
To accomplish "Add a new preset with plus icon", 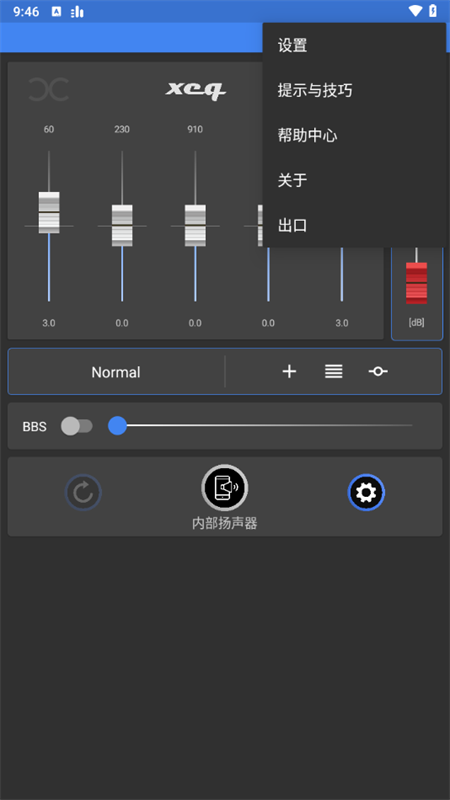I will coord(289,372).
